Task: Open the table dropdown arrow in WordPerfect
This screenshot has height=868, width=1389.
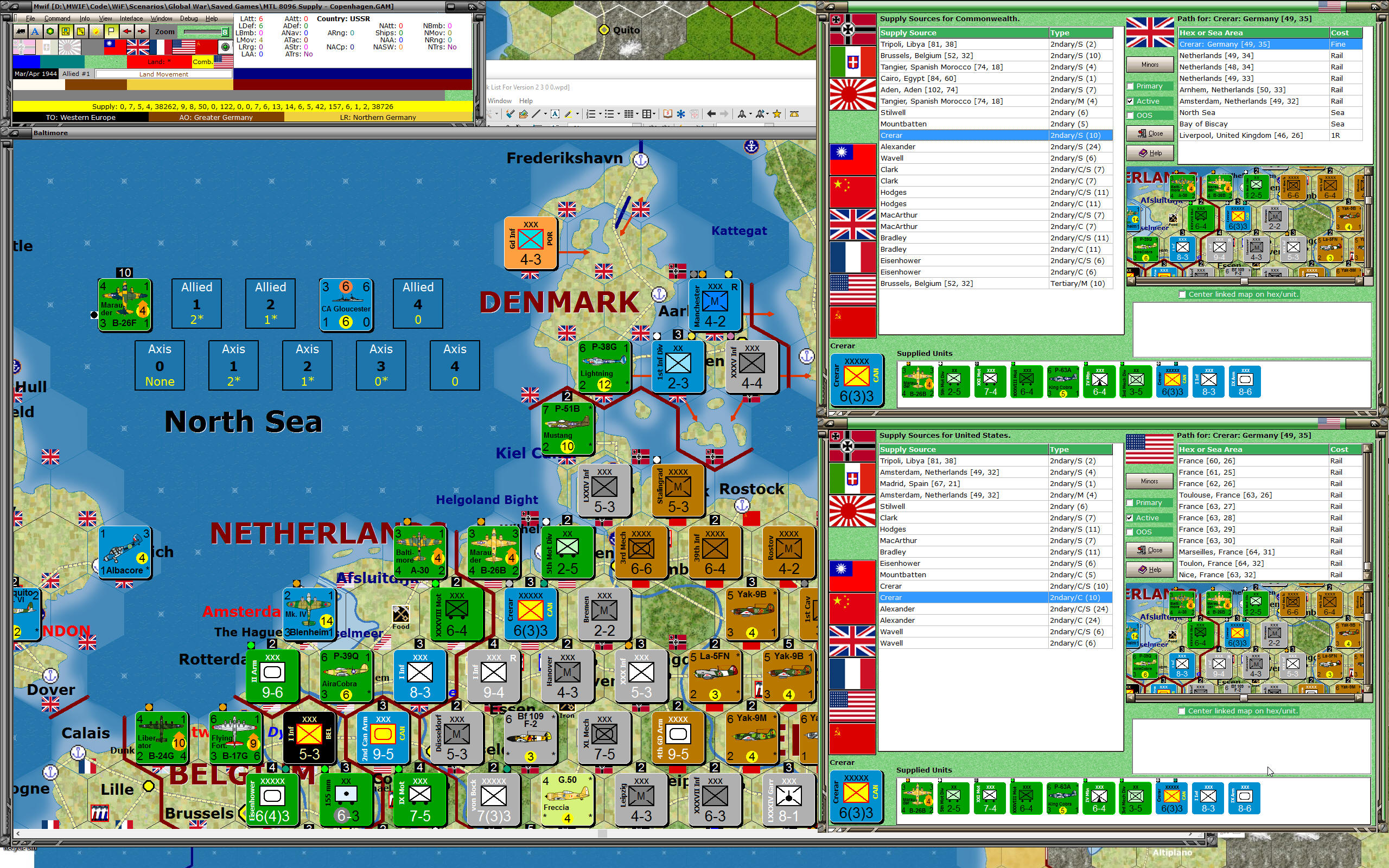Action: point(654,114)
